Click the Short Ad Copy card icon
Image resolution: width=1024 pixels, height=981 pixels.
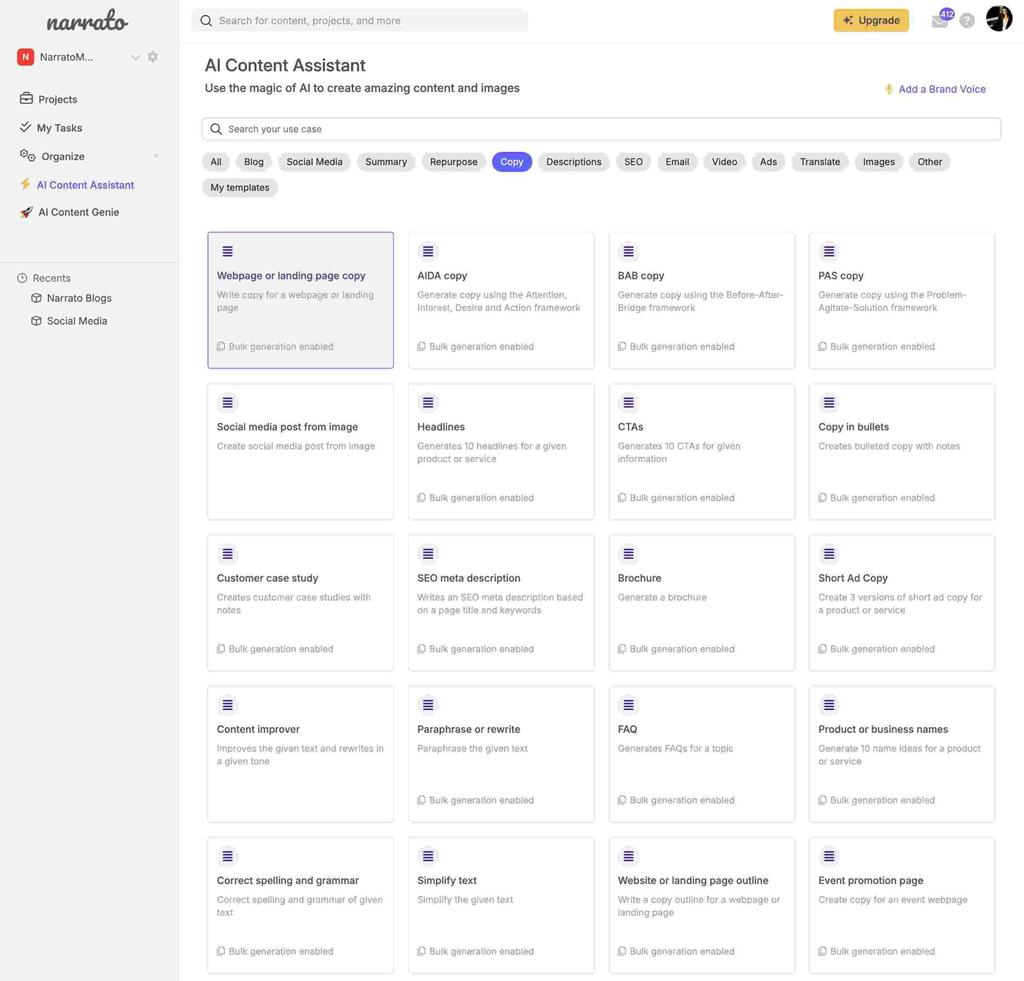point(829,553)
